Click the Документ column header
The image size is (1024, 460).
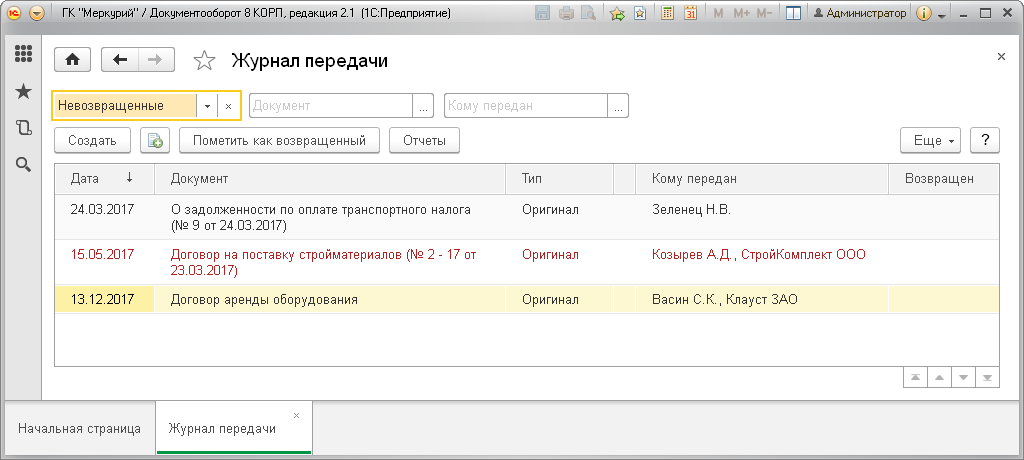330,179
